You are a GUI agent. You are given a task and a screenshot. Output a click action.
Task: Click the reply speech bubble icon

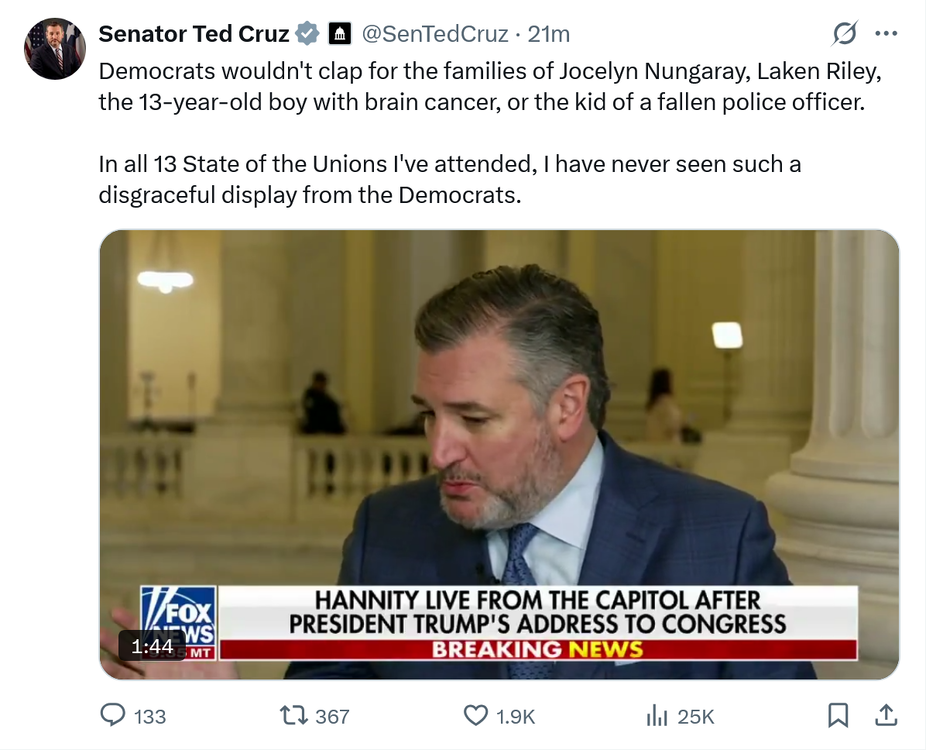click(x=113, y=715)
